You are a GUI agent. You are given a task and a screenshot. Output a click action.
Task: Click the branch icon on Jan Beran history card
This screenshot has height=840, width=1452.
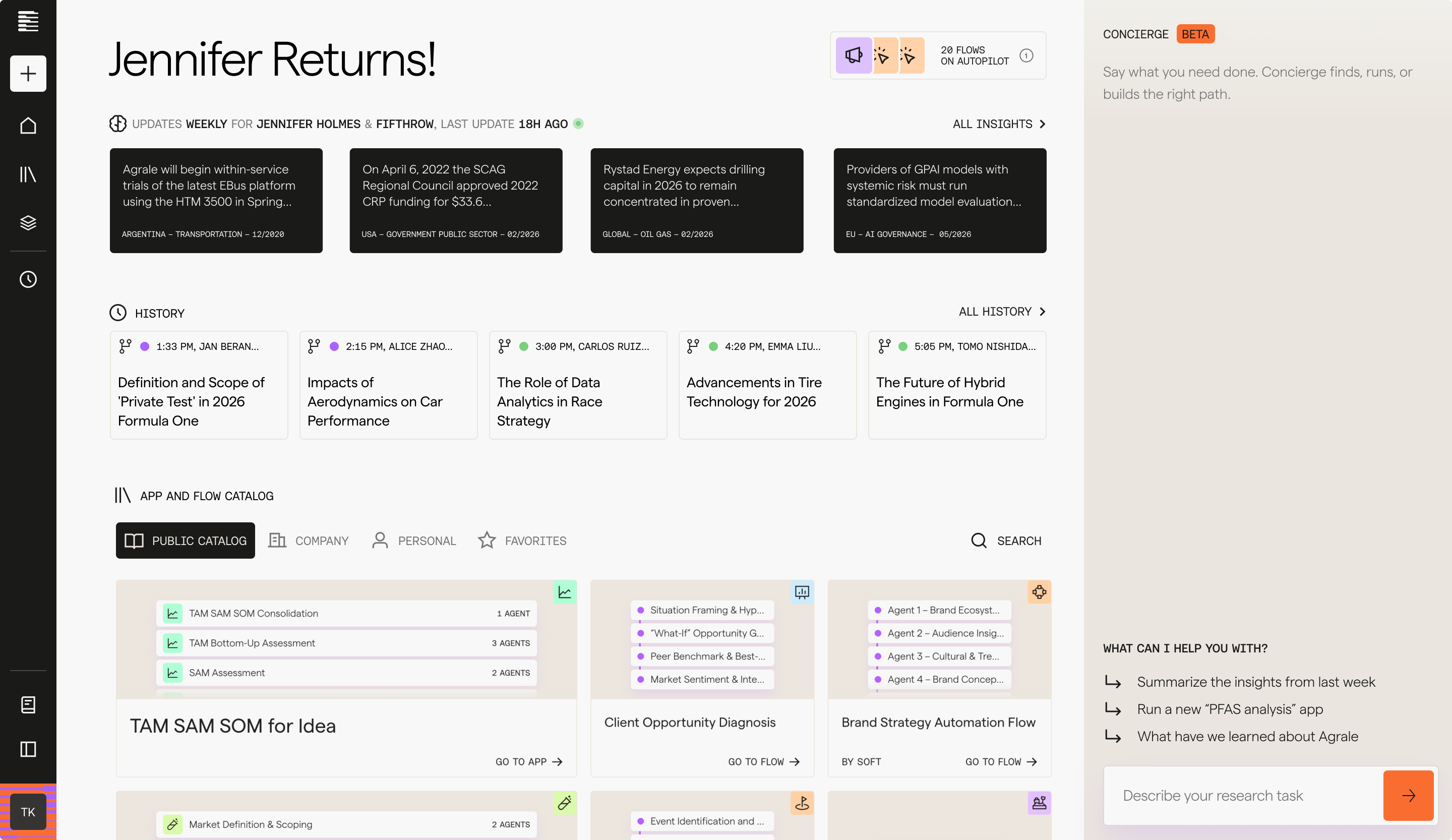tap(125, 346)
